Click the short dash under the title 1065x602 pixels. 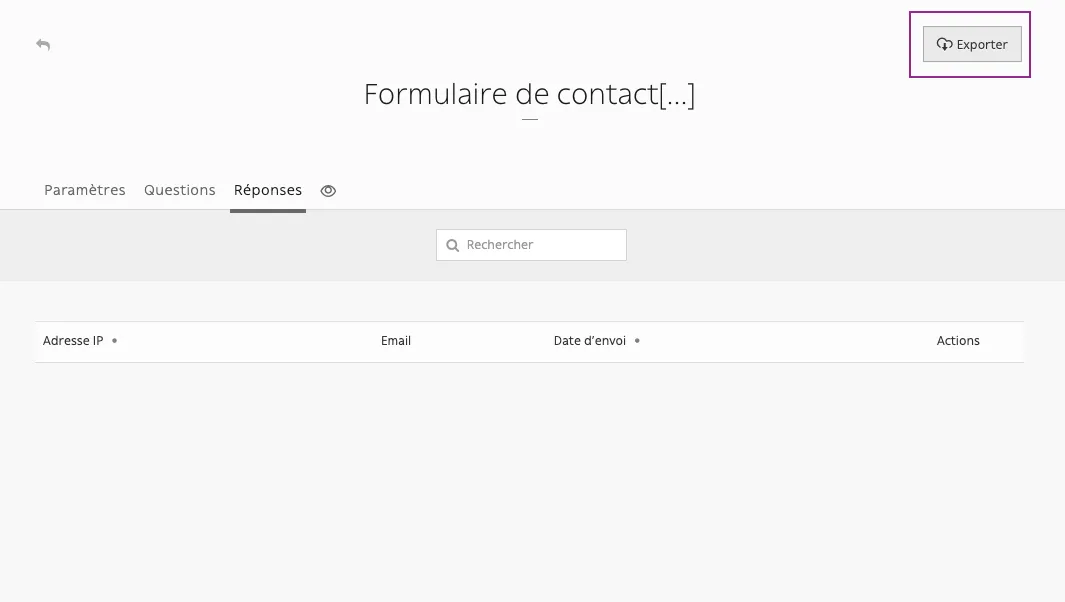pyautogui.click(x=530, y=119)
